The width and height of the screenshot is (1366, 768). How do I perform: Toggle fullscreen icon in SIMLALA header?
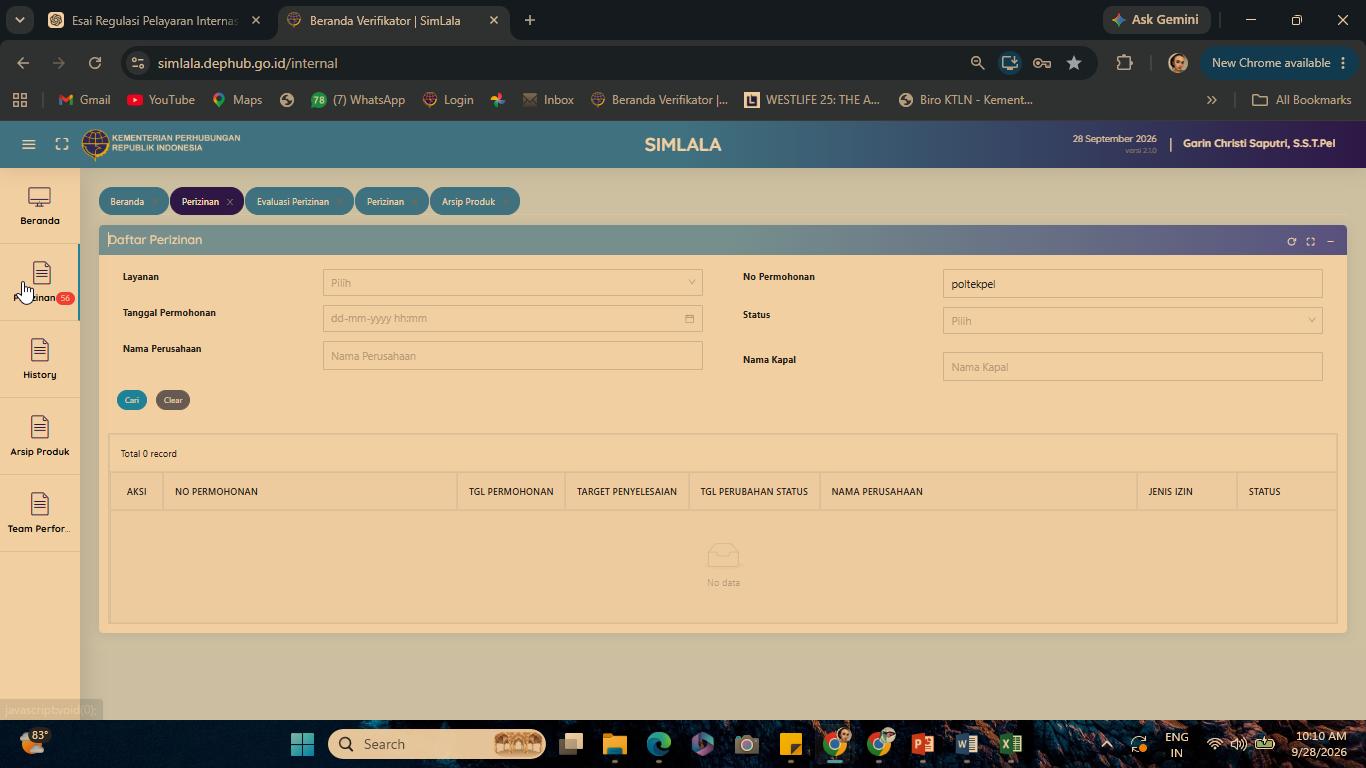point(62,144)
